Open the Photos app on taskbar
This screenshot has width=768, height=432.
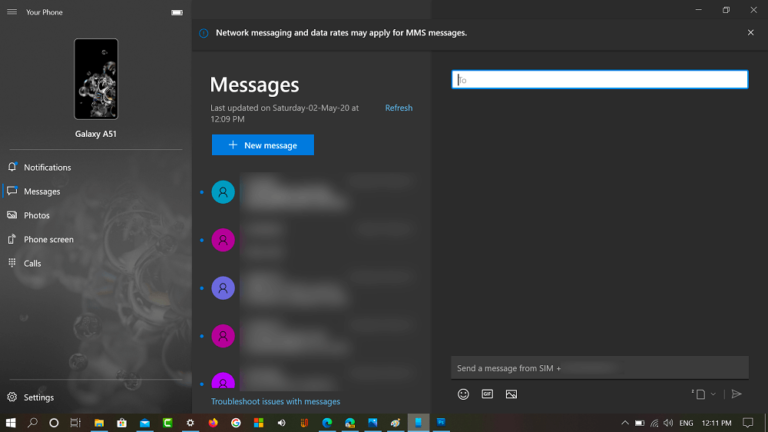click(x=373, y=423)
